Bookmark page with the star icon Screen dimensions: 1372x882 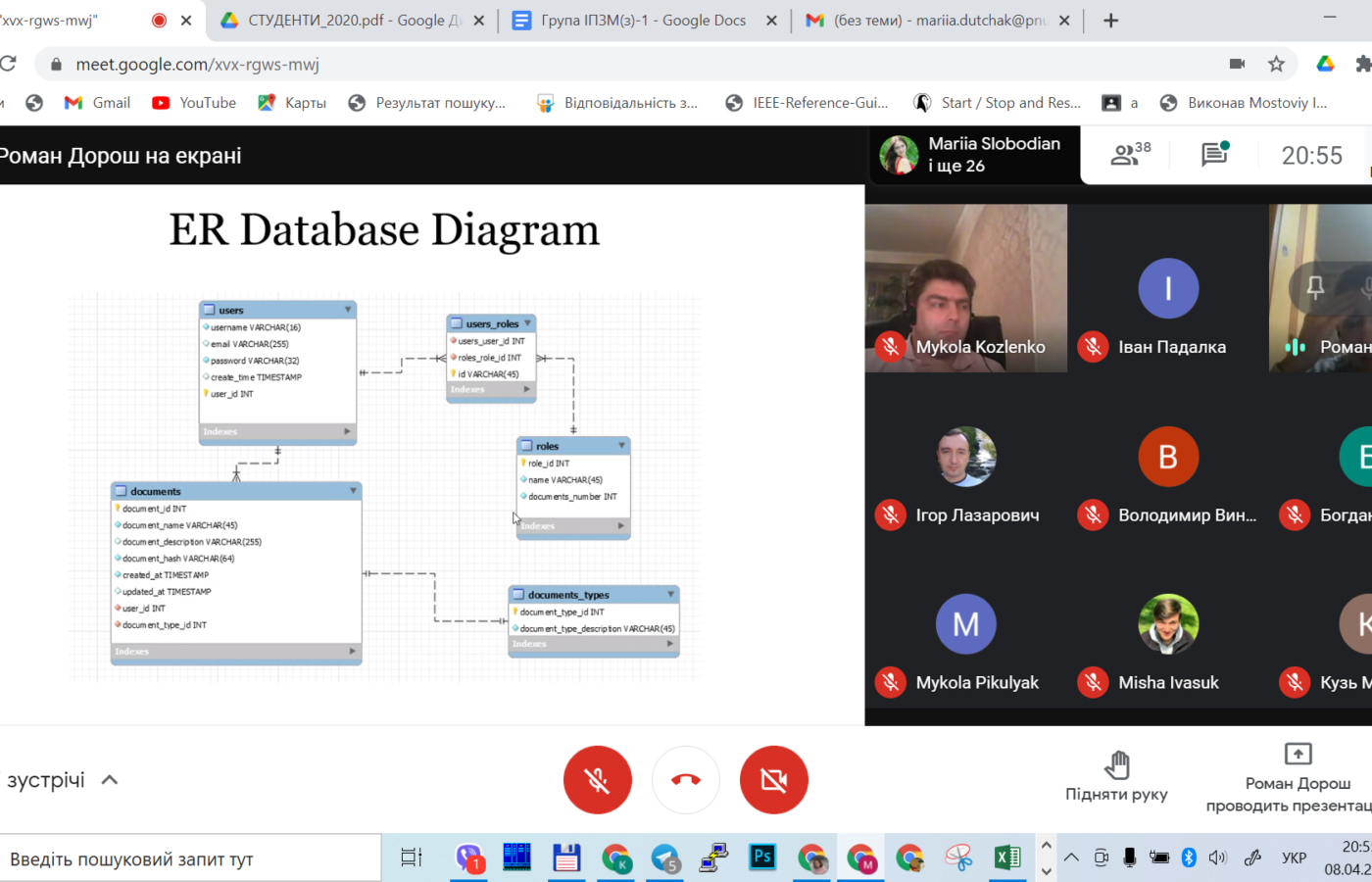point(1276,65)
